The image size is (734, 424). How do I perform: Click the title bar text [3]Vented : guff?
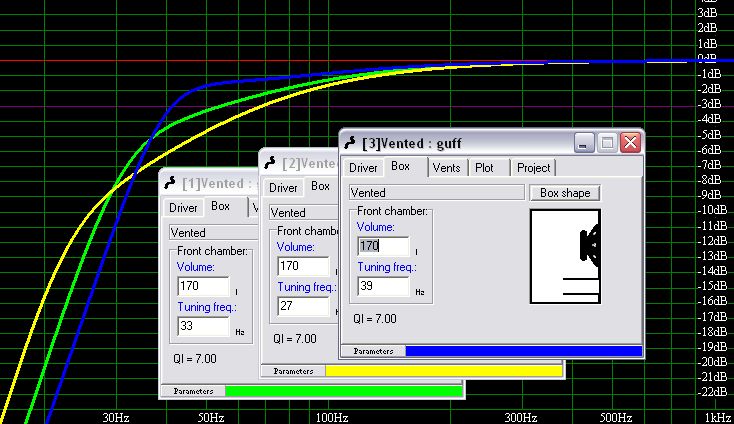(412, 143)
